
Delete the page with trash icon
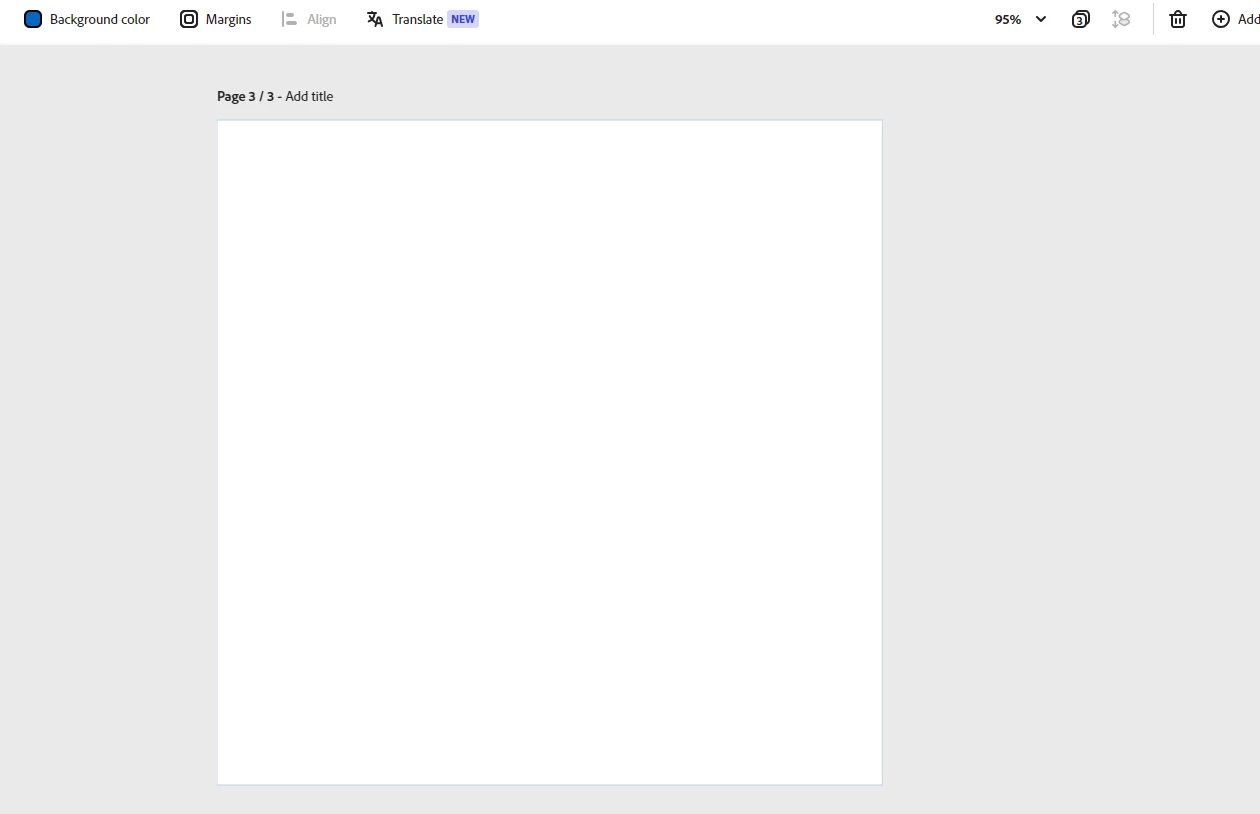1178,19
